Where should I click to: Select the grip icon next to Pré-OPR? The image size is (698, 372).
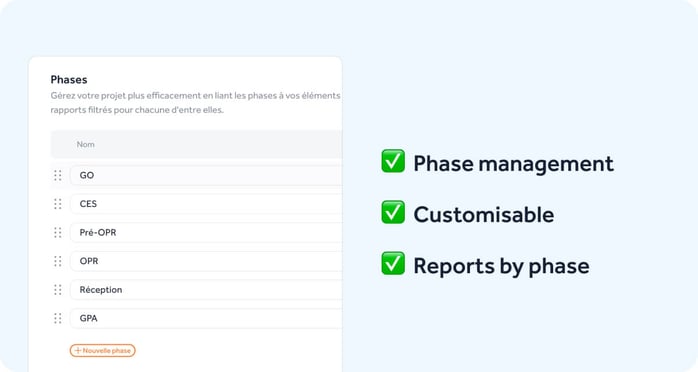(58, 232)
